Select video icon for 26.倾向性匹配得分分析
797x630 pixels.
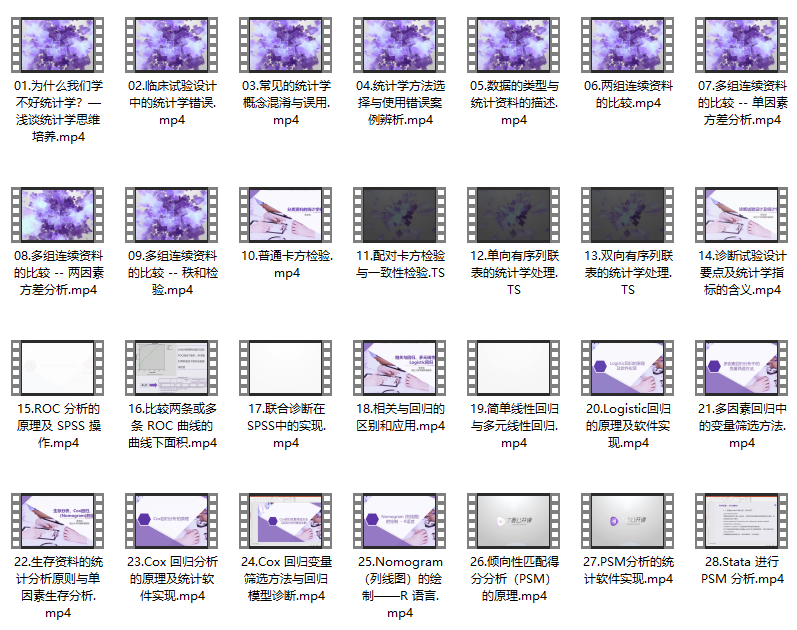[513, 521]
